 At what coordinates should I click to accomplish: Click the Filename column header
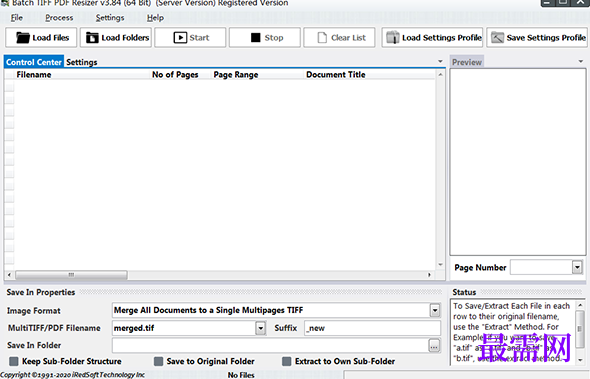pos(34,75)
